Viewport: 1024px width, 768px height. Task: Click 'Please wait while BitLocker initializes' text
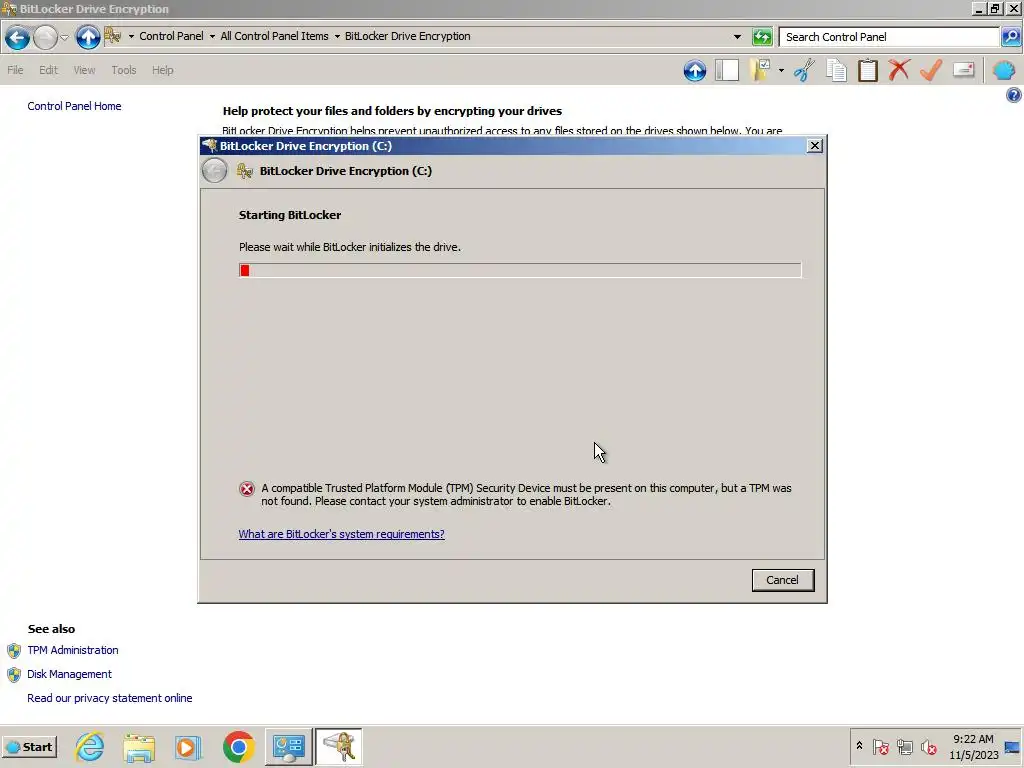(x=350, y=247)
